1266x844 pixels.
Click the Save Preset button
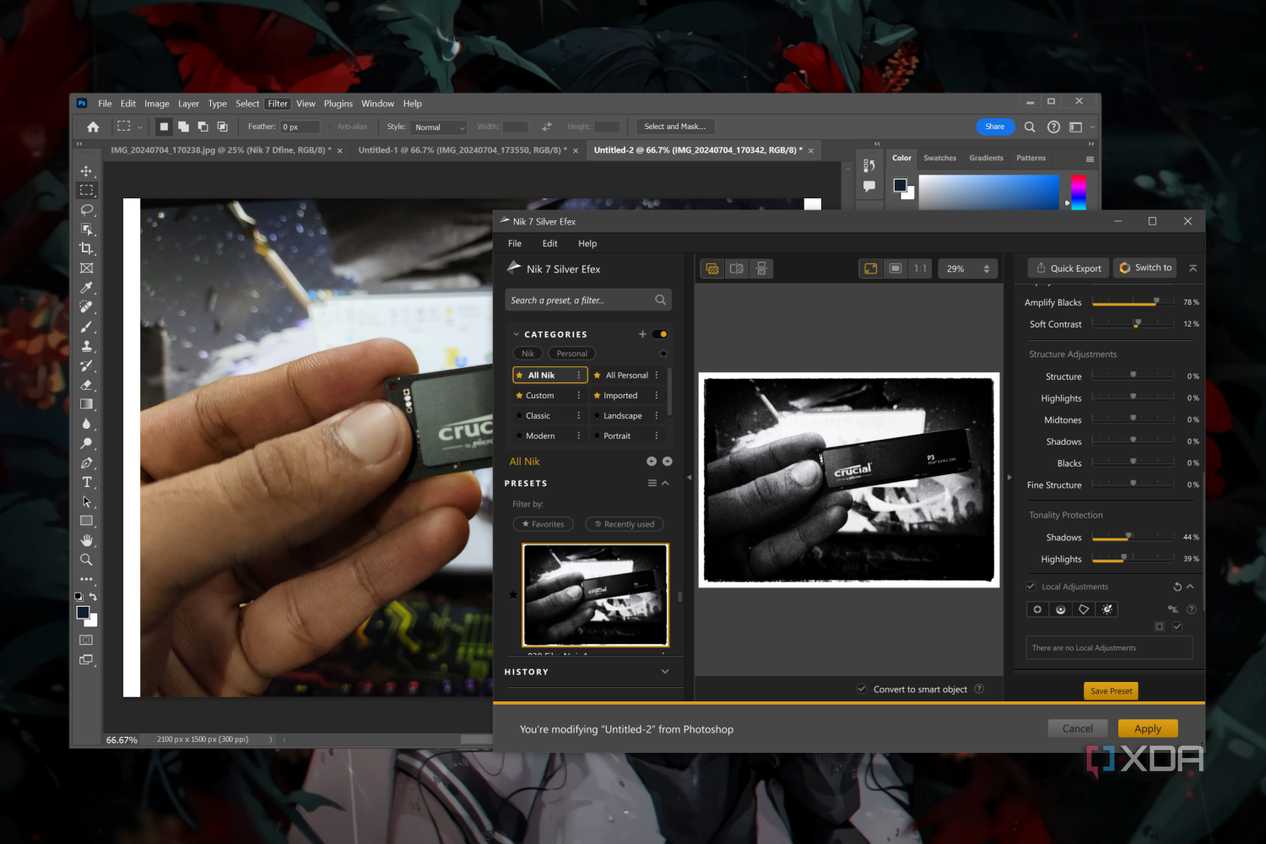coord(1111,691)
